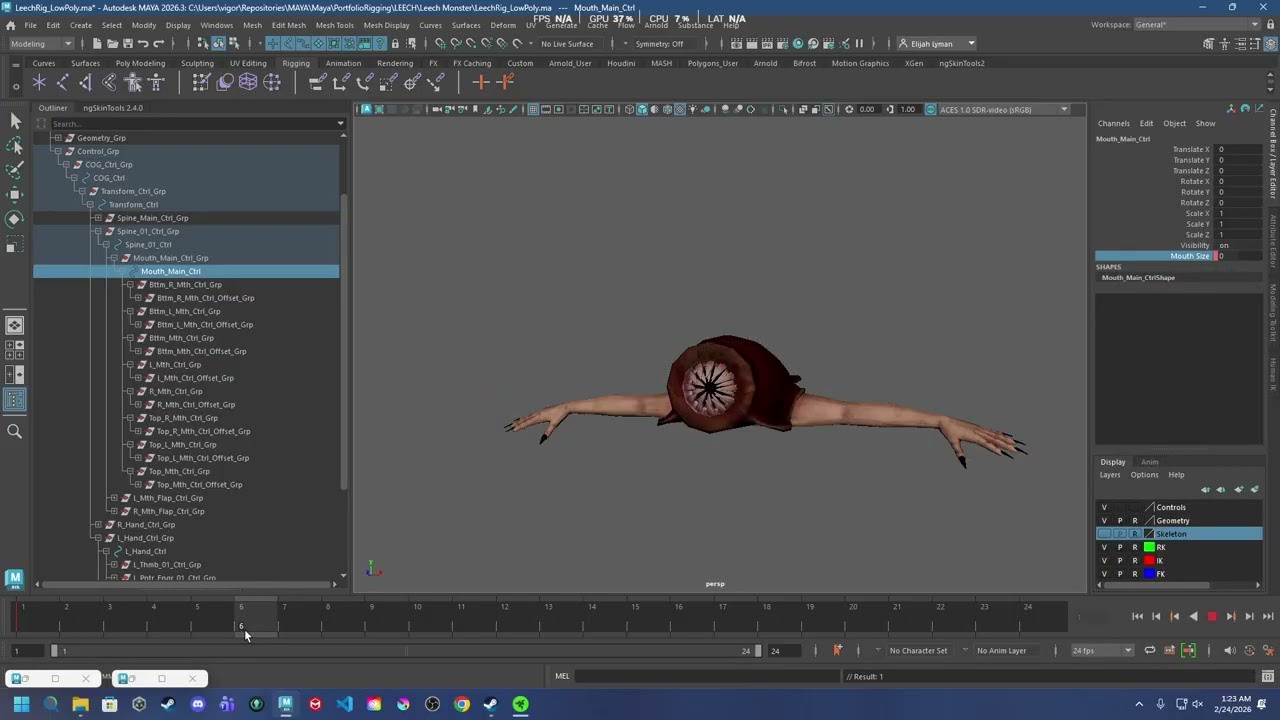The width and height of the screenshot is (1280, 720).
Task: Open the Windows menu
Action: [217, 25]
